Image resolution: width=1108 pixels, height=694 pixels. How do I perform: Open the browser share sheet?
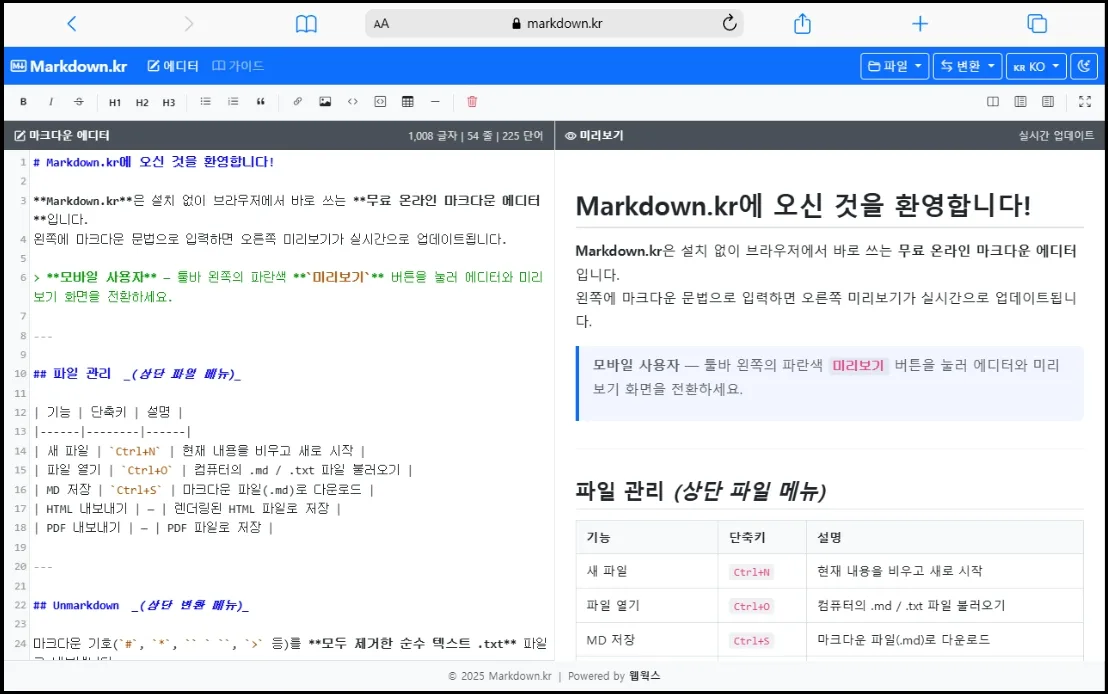click(802, 23)
